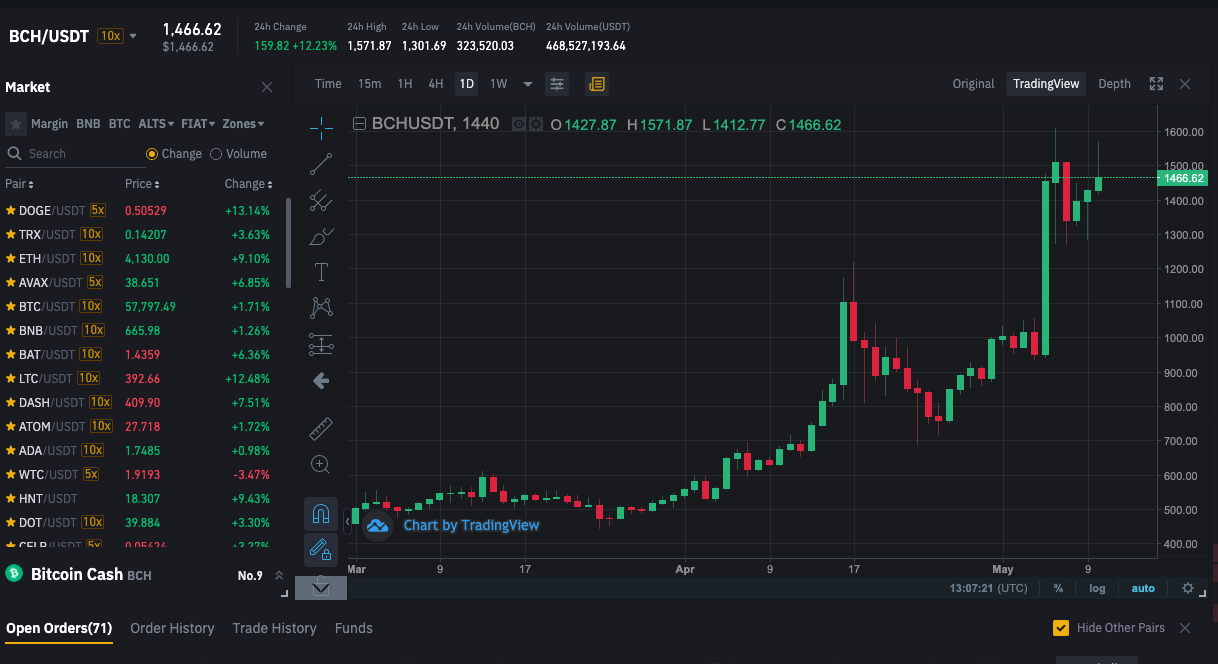Click the search magnifier icon
Screen dimensions: 1218x664
(x=14, y=154)
